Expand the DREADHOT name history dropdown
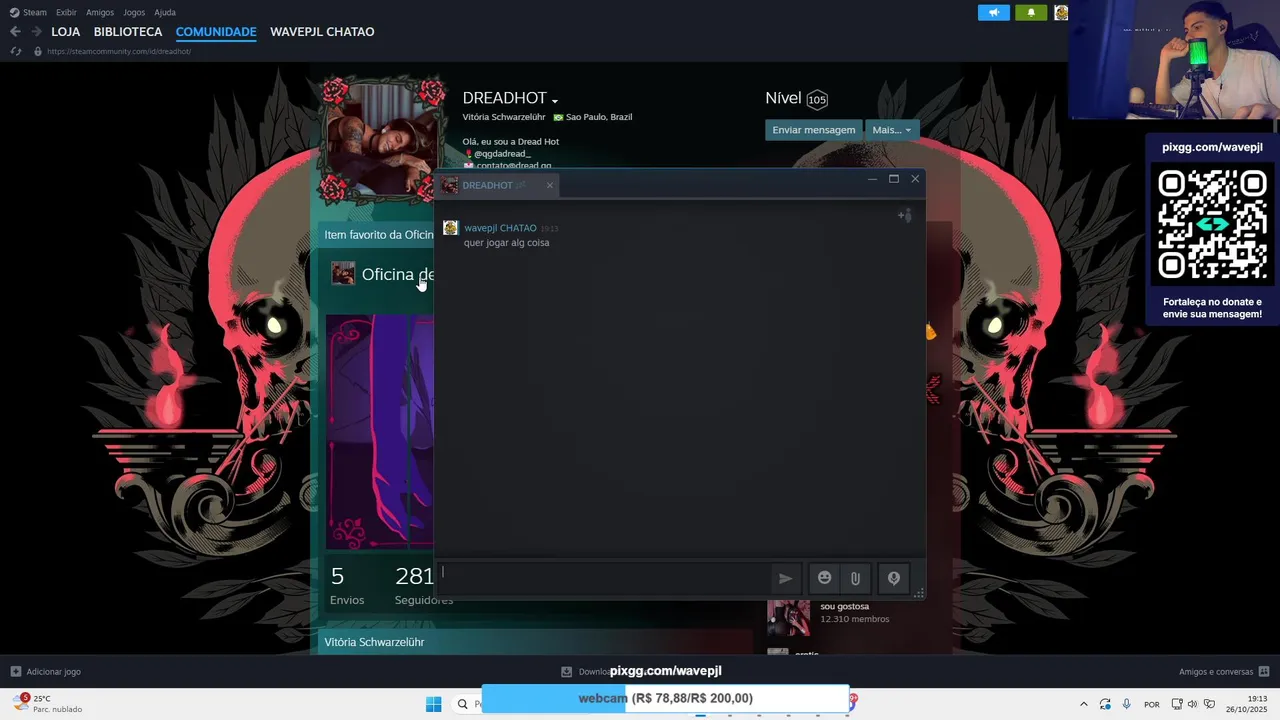Image resolution: width=1280 pixels, height=720 pixels. point(555,100)
